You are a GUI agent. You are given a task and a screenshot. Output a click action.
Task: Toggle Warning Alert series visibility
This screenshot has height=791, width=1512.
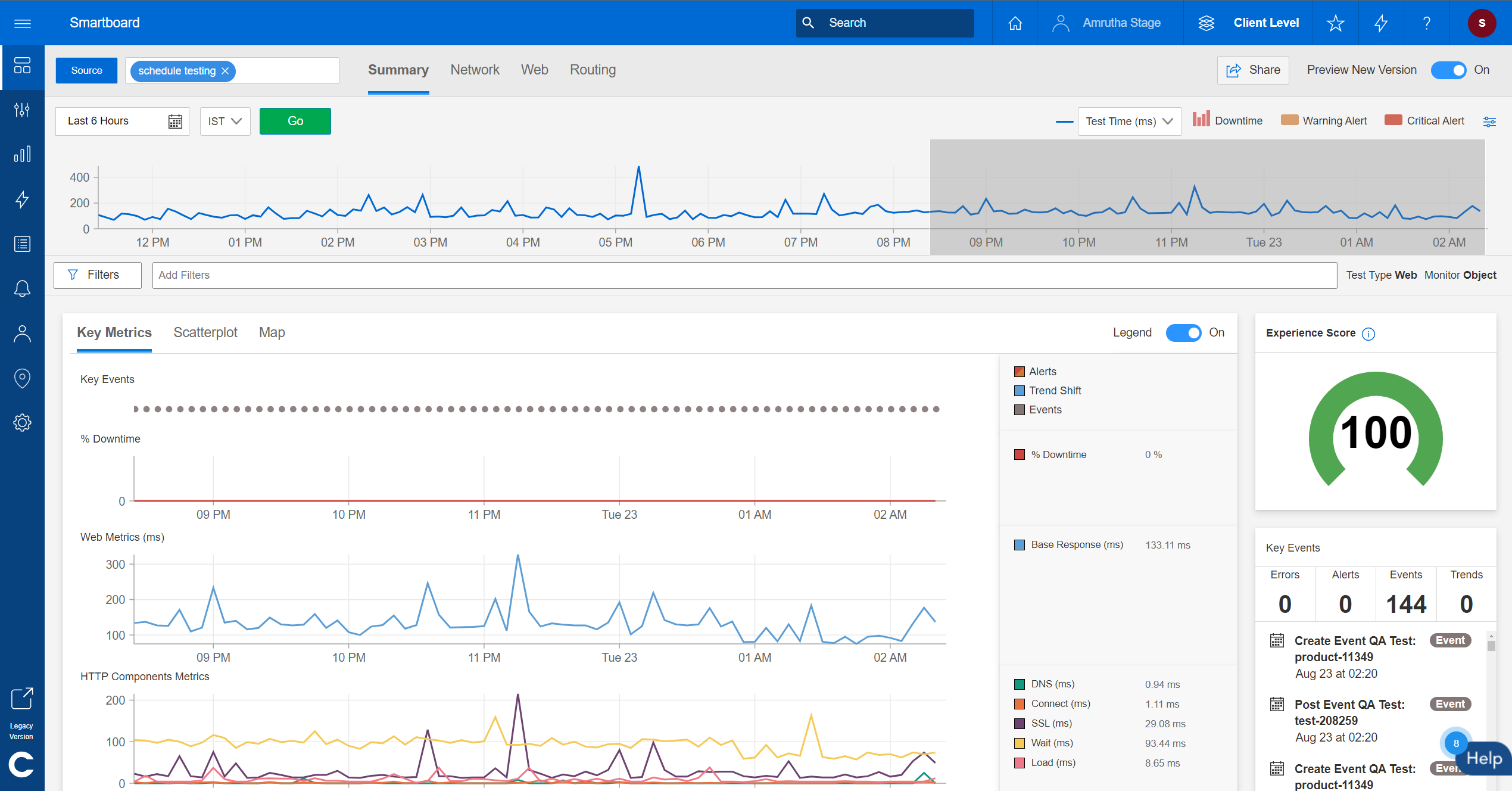pos(1324,120)
